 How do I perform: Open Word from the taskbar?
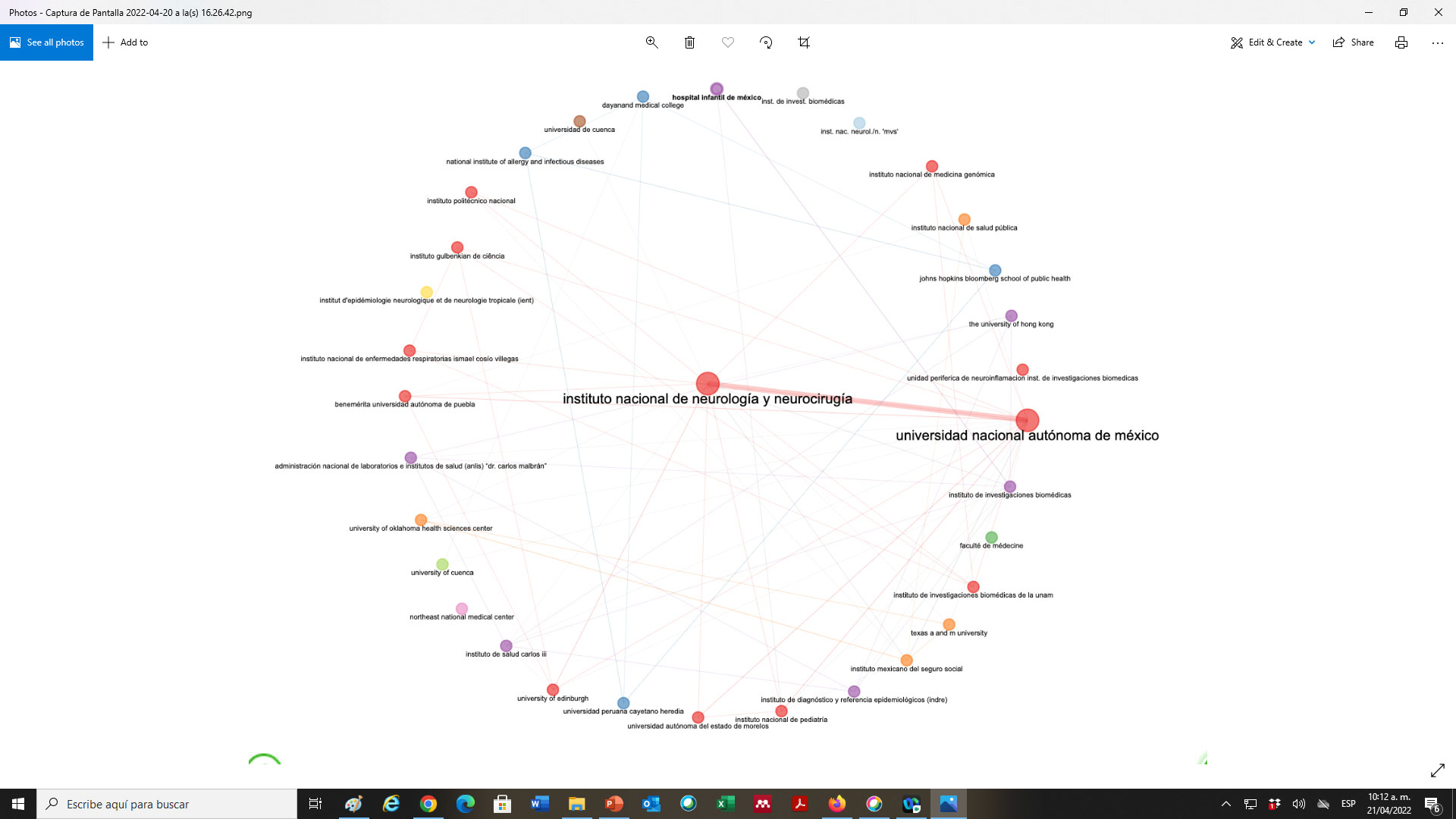point(539,804)
